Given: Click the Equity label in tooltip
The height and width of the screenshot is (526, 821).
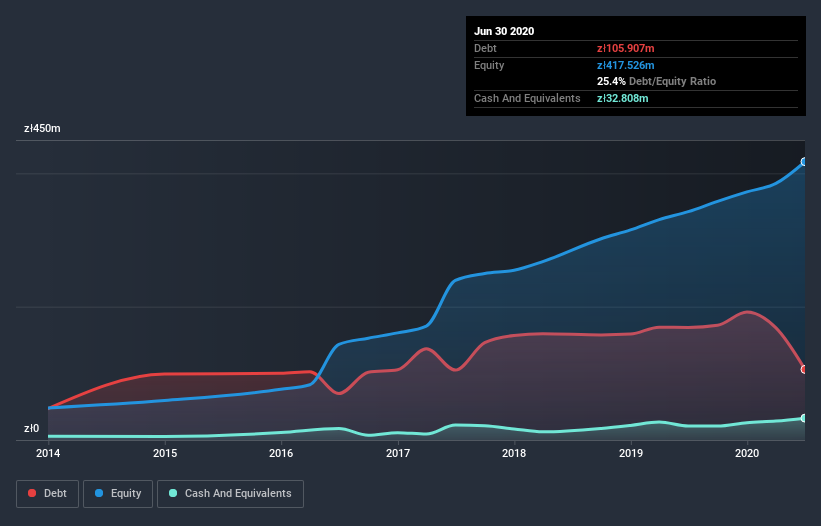Looking at the screenshot, I should [489, 65].
